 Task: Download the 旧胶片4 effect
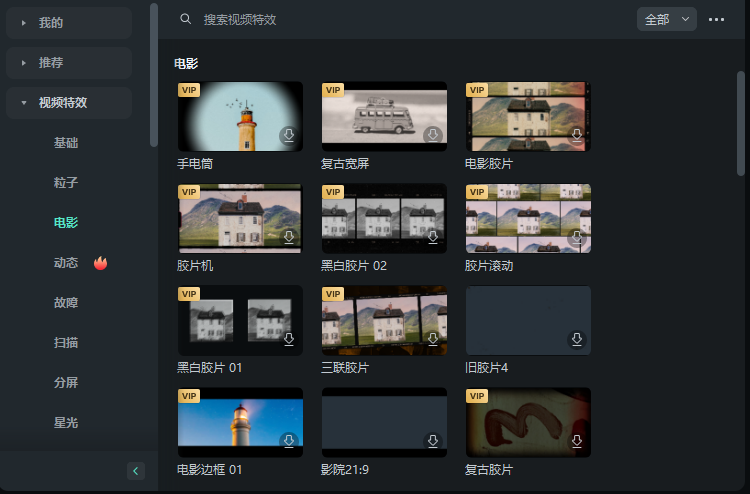point(577,340)
